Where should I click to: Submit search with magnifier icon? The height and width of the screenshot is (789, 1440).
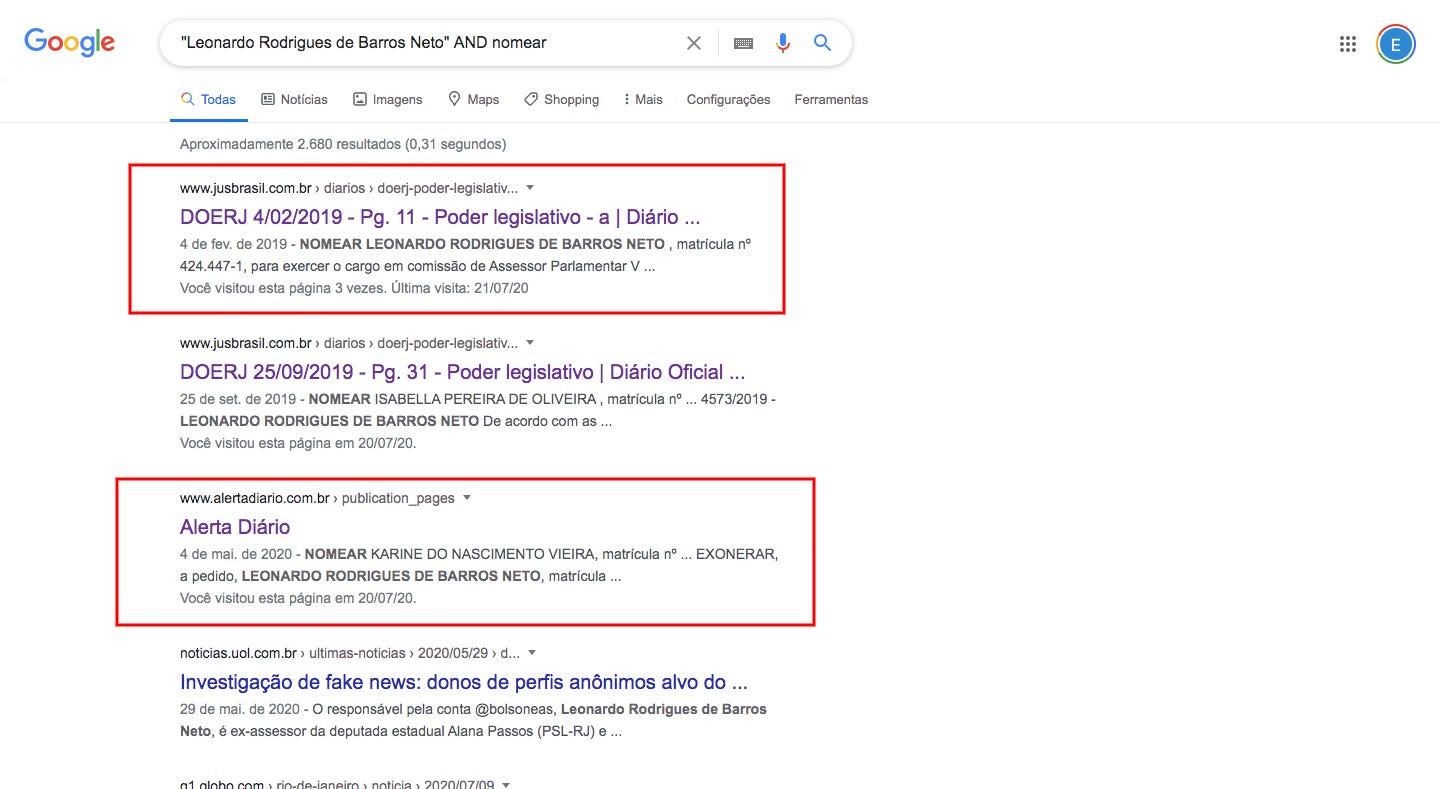822,43
